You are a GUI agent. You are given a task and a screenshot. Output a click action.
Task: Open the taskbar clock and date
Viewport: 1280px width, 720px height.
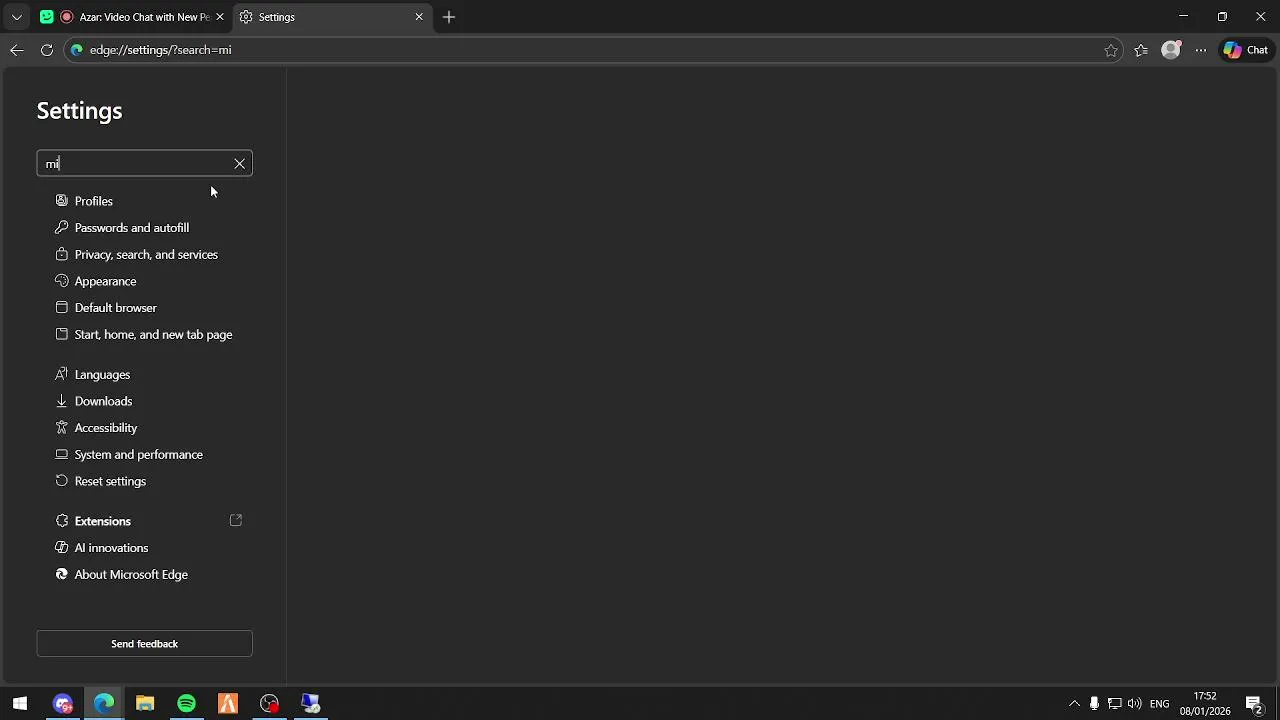[x=1205, y=704]
